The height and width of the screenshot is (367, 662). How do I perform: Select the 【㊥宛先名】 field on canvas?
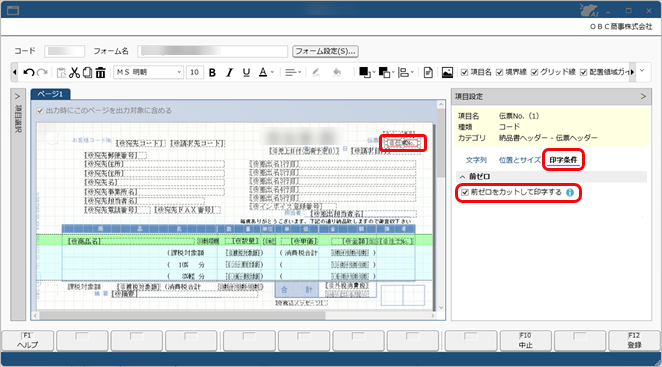pyautogui.click(x=154, y=182)
